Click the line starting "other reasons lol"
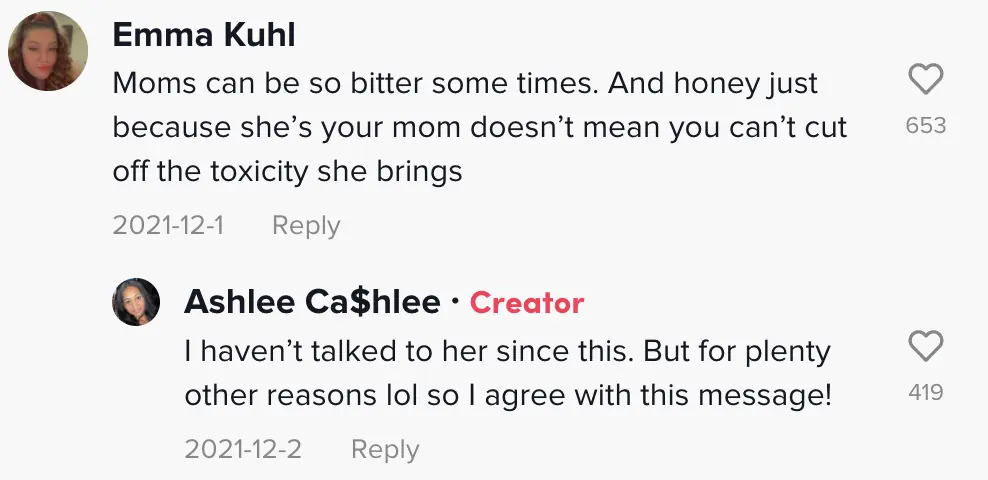 (507, 395)
